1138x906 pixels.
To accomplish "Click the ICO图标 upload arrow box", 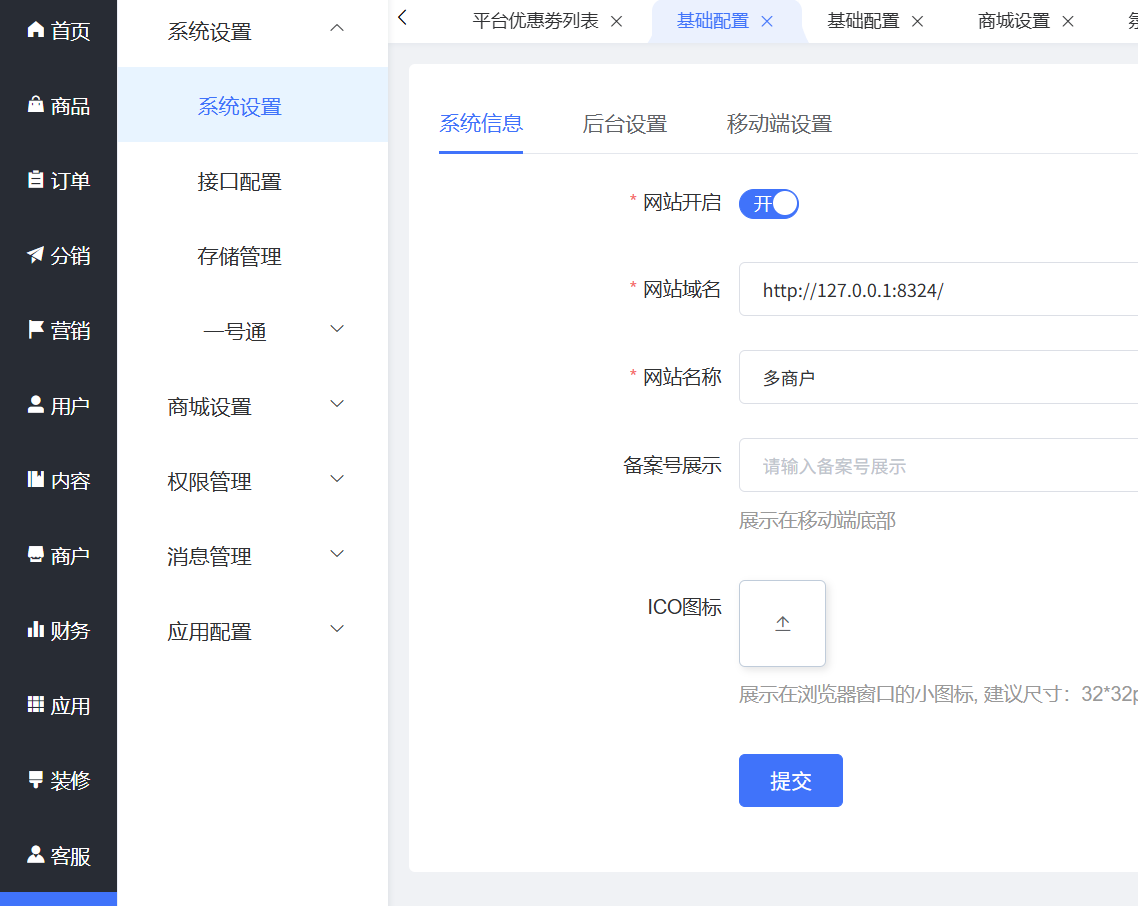I will (782, 623).
